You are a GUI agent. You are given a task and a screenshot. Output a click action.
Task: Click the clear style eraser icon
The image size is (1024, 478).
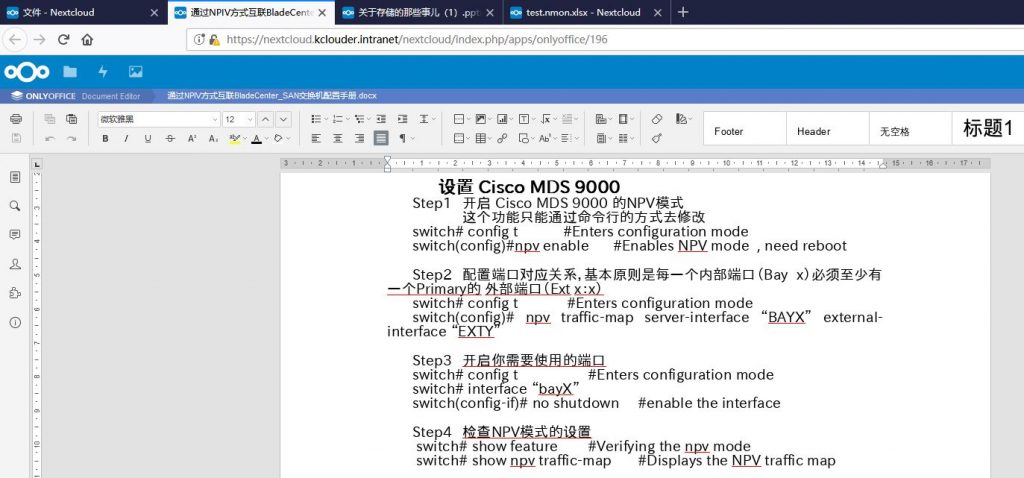point(657,119)
